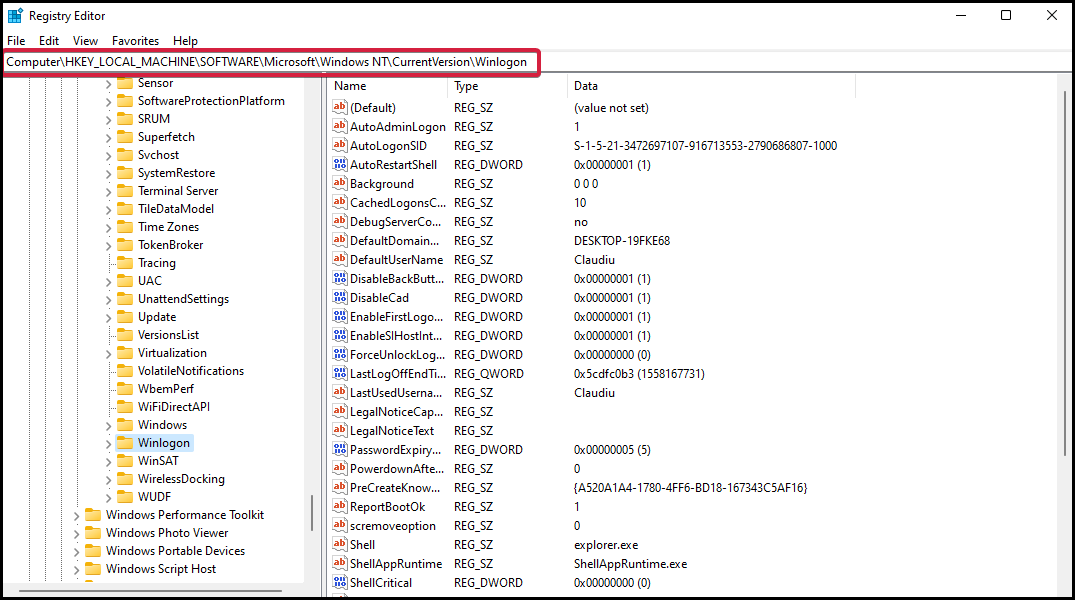Expand the Windows Performance Toolkit key
The width and height of the screenshot is (1075, 600).
pos(76,516)
